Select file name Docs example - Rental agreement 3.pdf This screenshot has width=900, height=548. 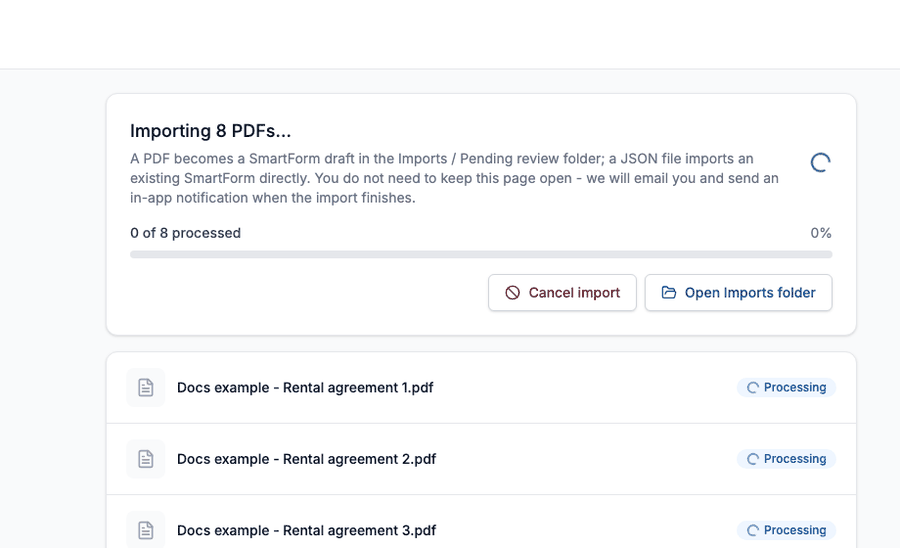click(307, 530)
